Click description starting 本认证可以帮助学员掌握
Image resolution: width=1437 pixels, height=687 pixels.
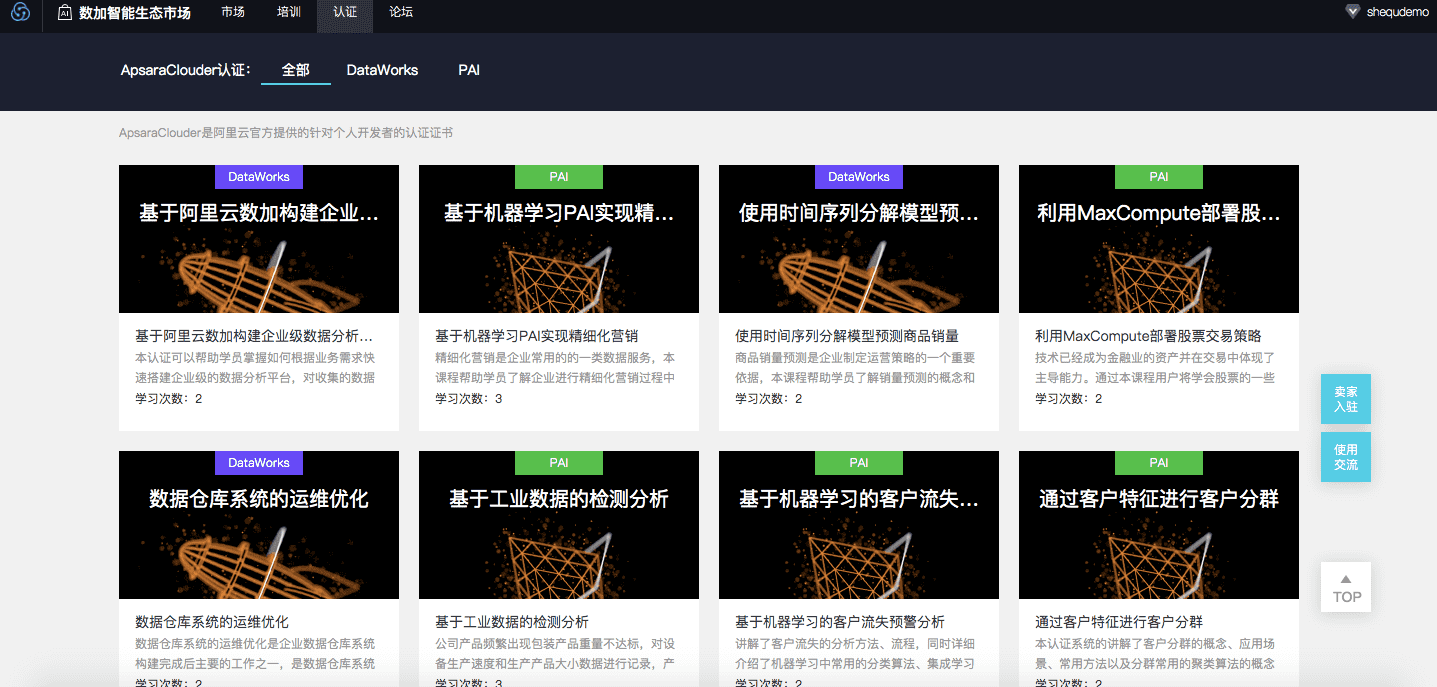[x=255, y=367]
